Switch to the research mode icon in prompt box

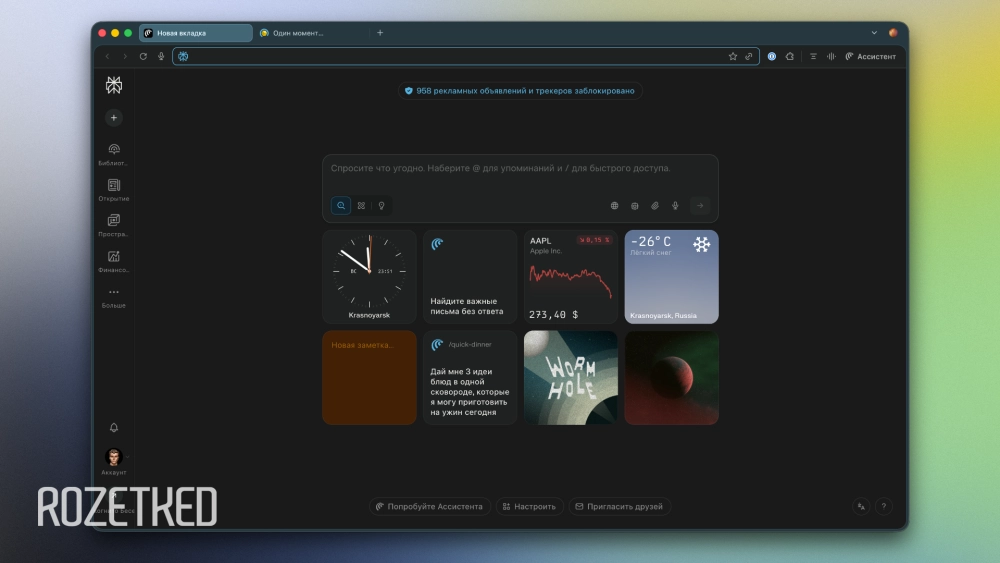tap(361, 206)
